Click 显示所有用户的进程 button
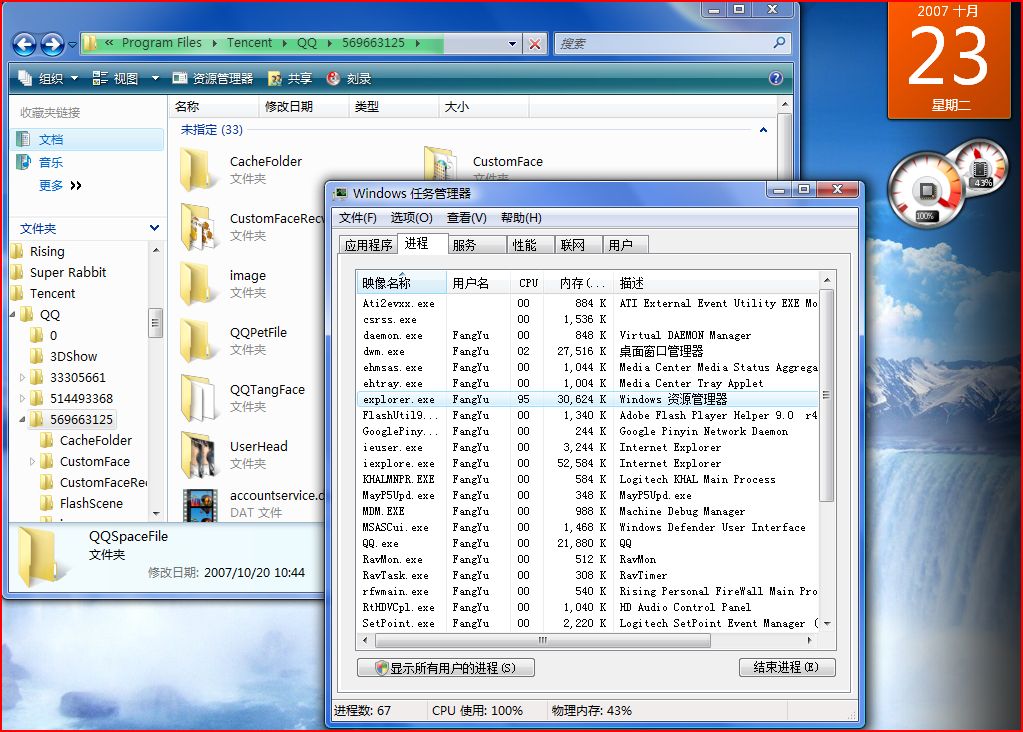Screen dimensions: 1023x732 tap(446, 667)
